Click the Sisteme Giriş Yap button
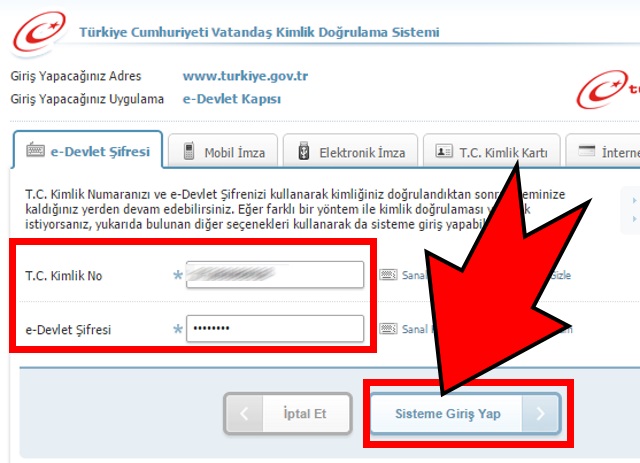Screen dimensions: 640x463 [x=465, y=413]
